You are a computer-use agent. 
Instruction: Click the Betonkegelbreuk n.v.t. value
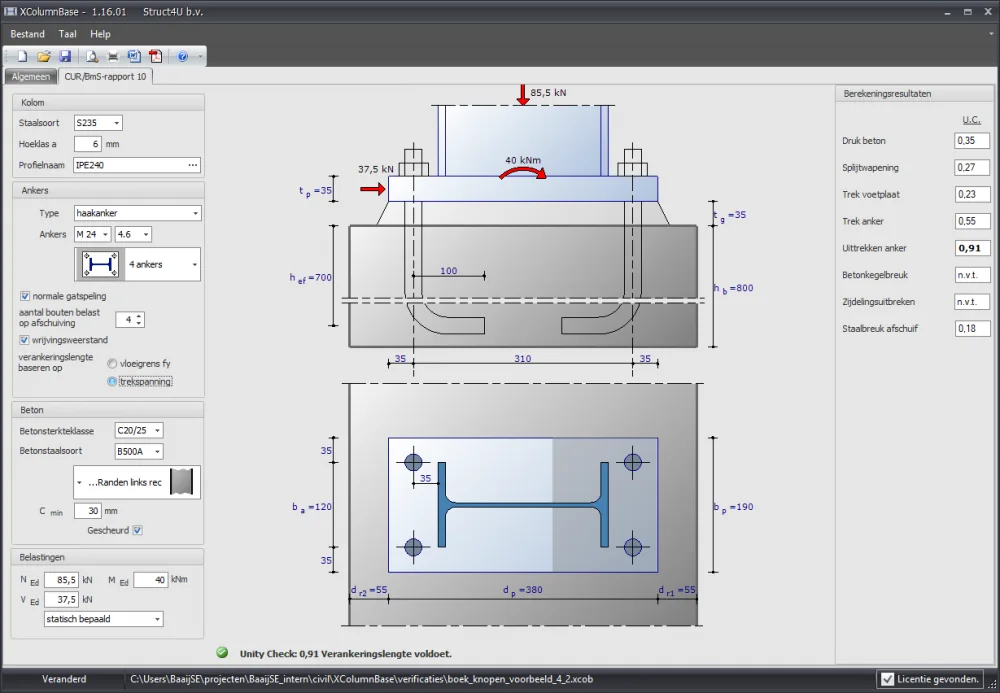pos(972,275)
